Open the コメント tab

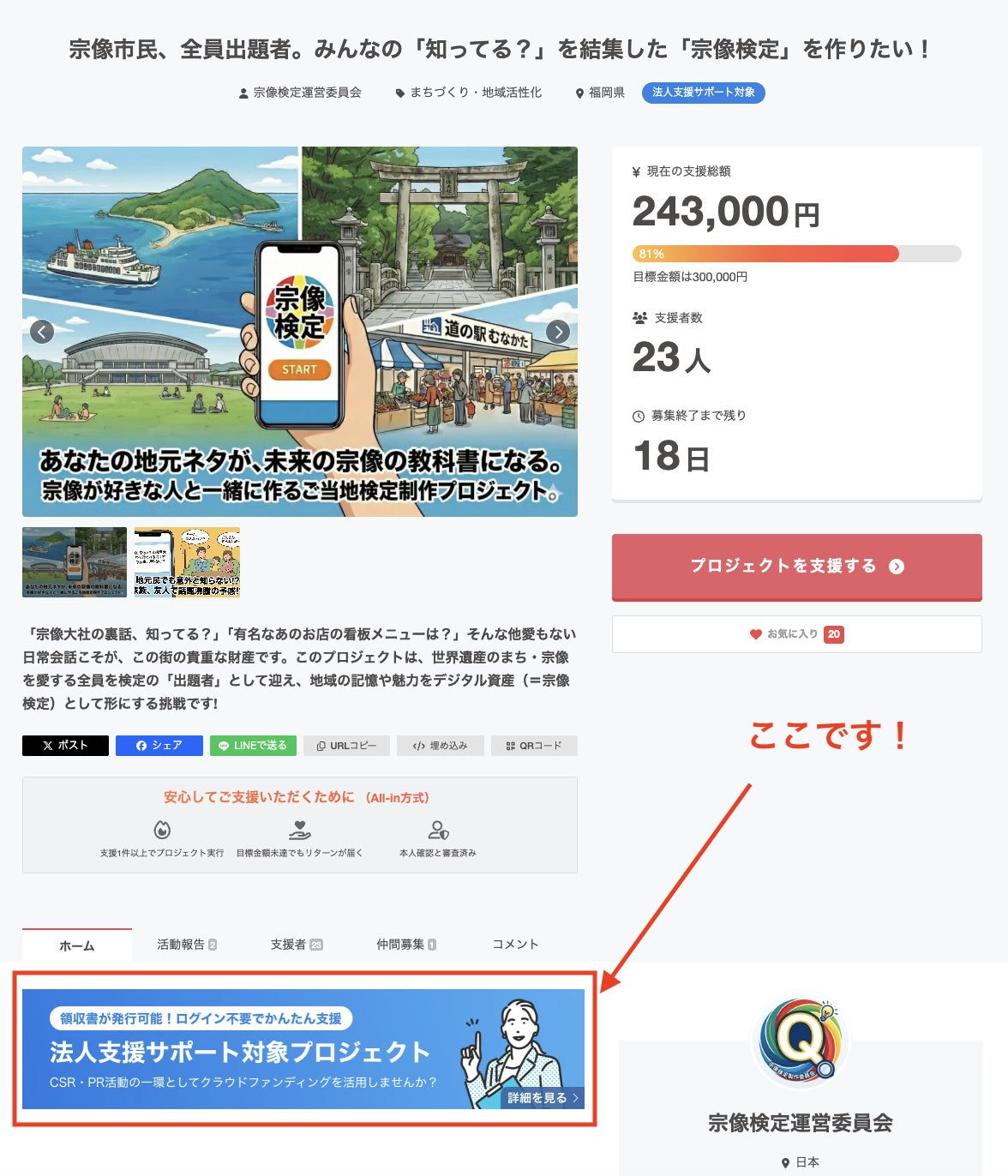tap(515, 945)
